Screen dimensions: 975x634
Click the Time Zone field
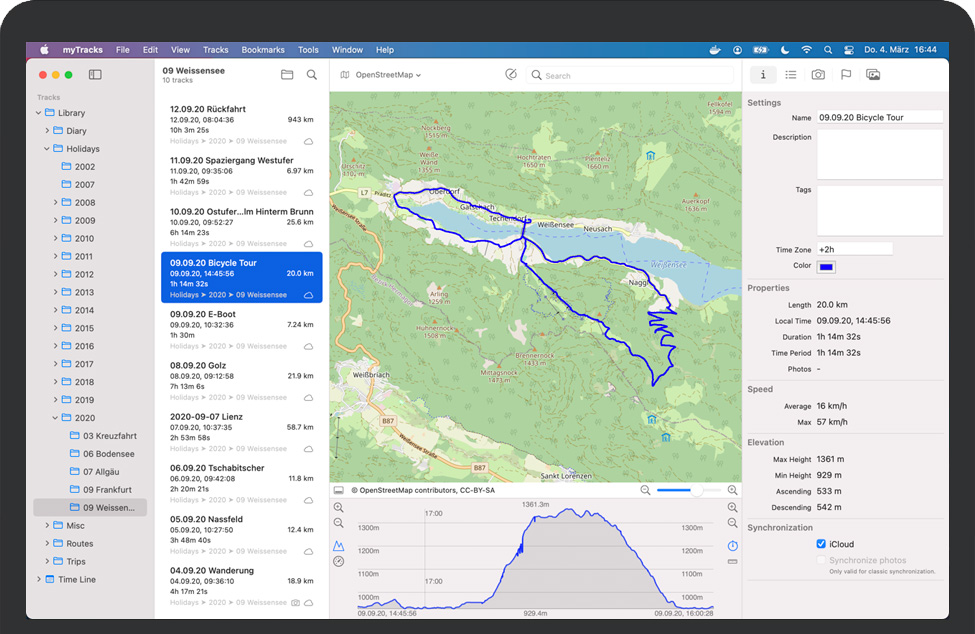pyautogui.click(x=854, y=249)
